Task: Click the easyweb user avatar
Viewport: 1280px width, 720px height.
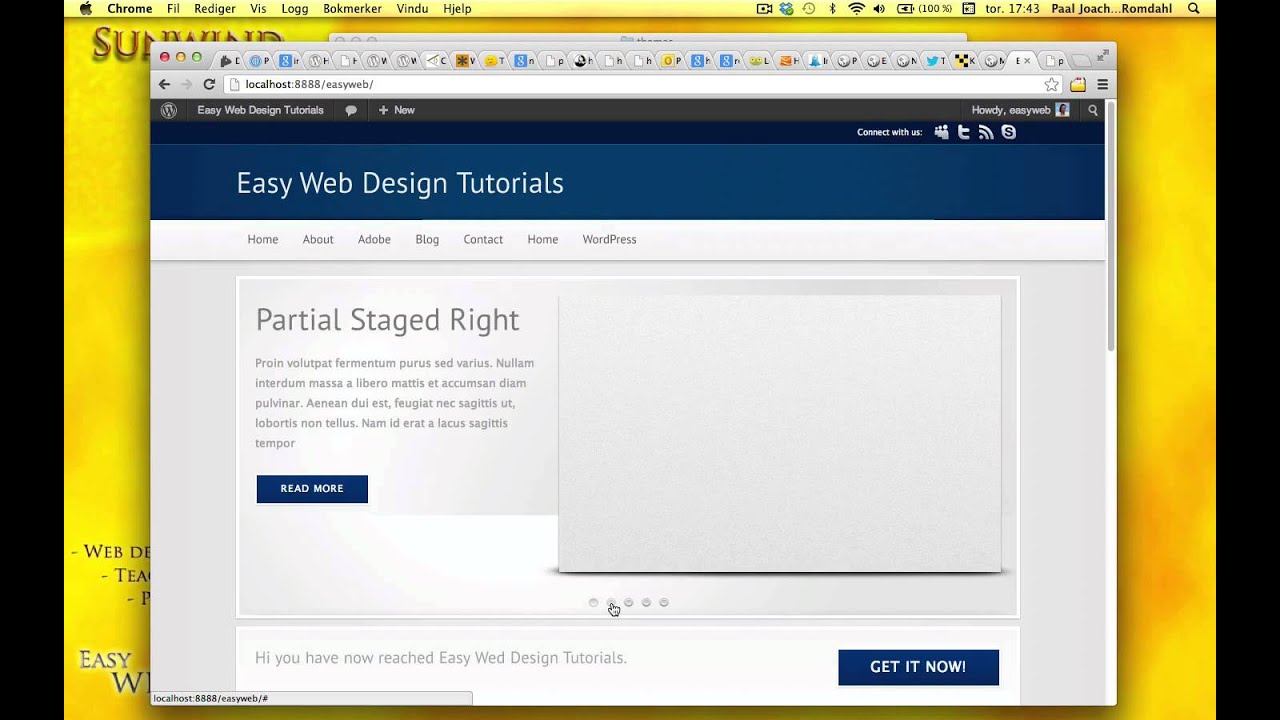Action: tap(1062, 110)
